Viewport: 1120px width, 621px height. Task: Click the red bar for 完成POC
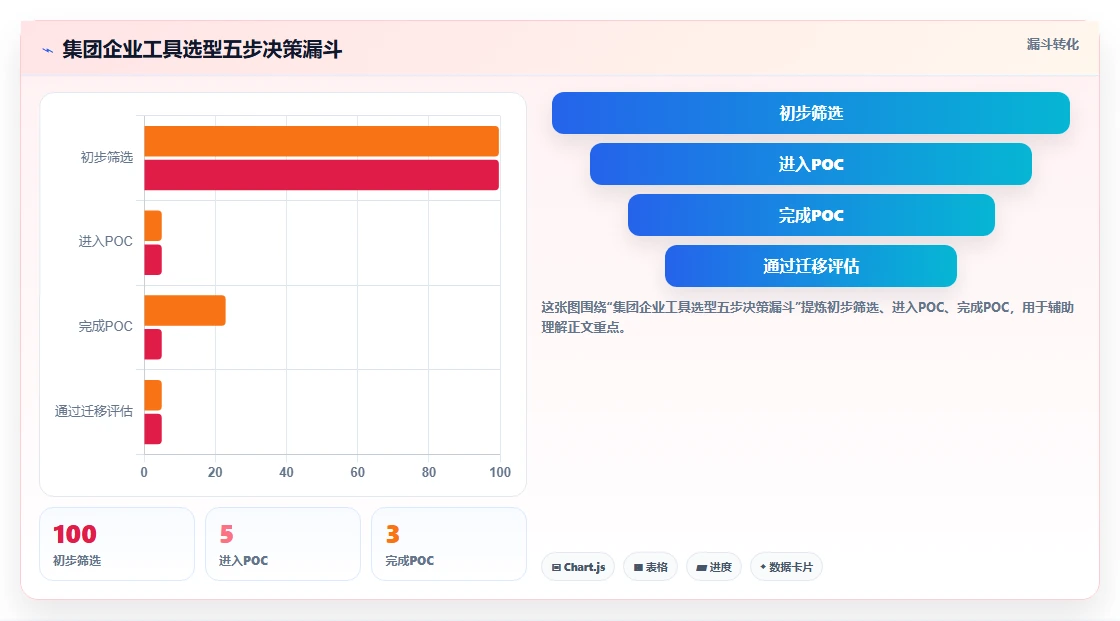pos(153,344)
